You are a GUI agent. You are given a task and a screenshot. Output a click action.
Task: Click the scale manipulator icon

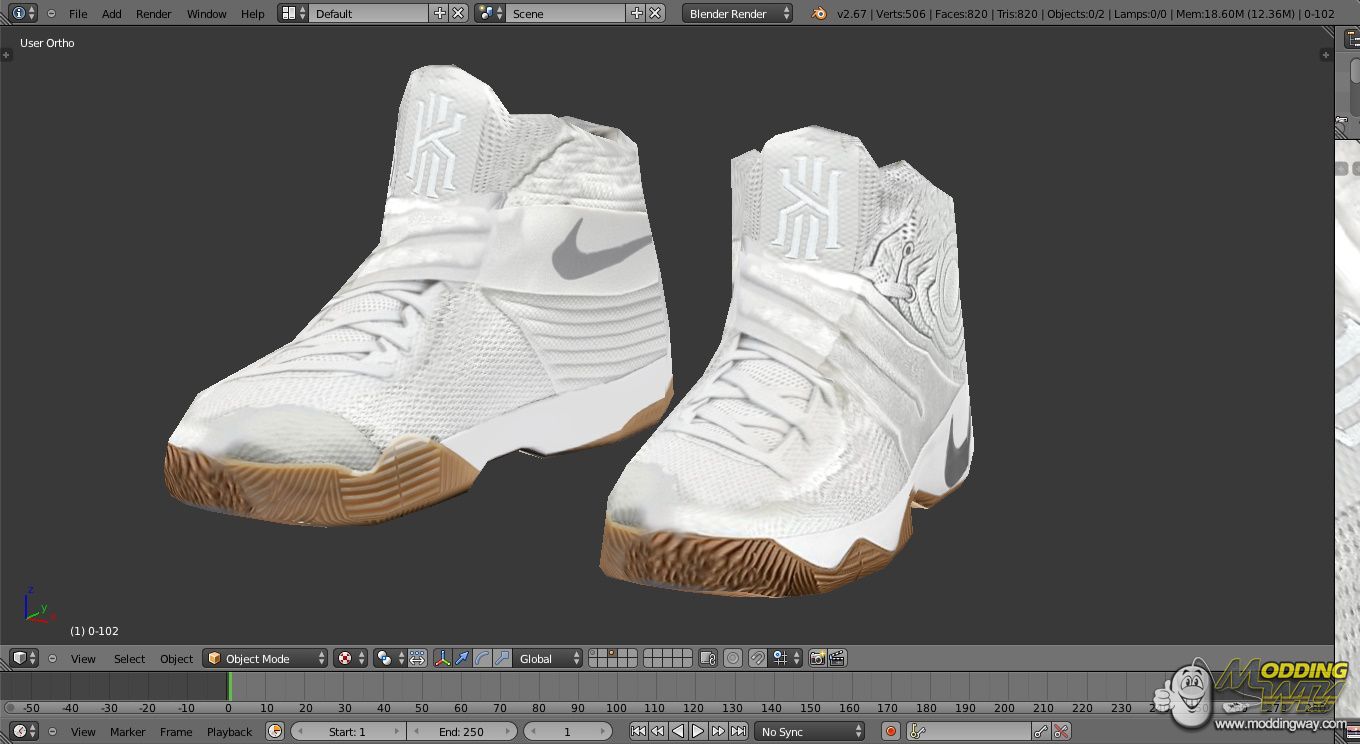[502, 658]
